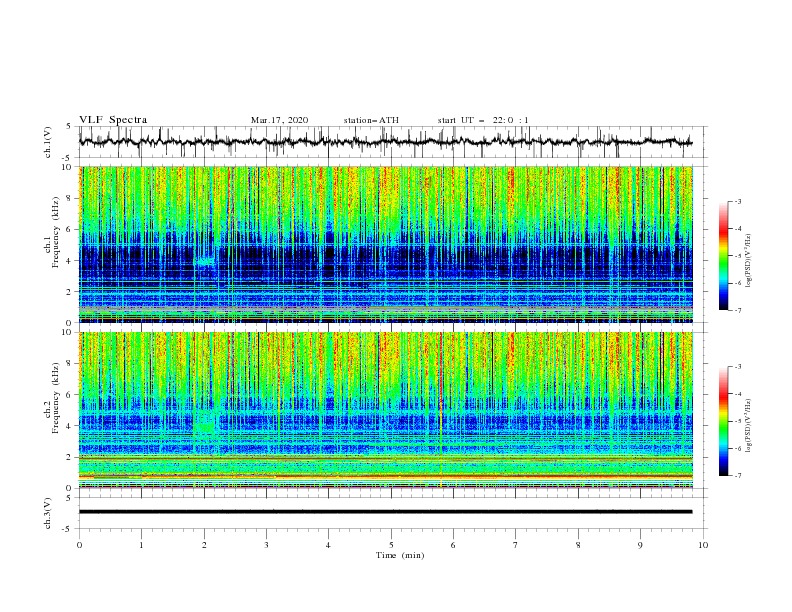This screenshot has height=612, width=792.
Task: Click the ch.1 spectrogram color bar
Action: [723, 256]
